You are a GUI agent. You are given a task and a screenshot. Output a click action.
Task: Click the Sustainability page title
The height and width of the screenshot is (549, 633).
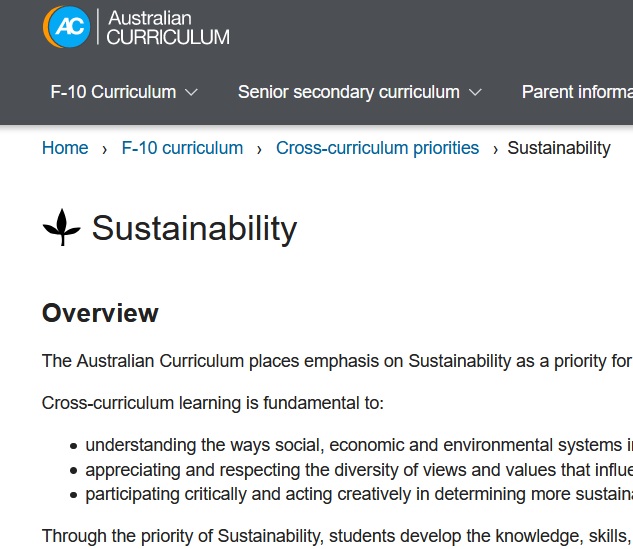point(195,228)
